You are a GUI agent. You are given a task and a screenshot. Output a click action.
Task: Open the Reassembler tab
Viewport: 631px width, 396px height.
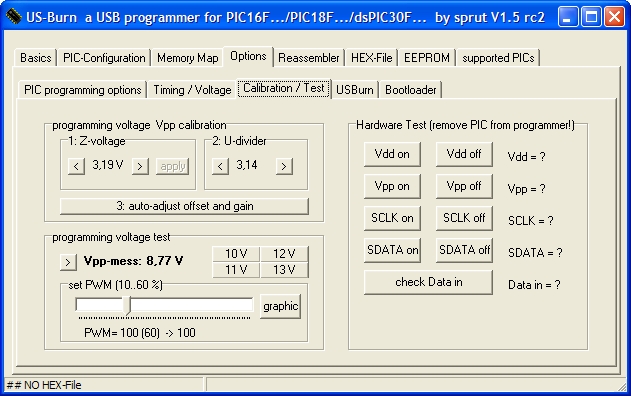coord(309,58)
